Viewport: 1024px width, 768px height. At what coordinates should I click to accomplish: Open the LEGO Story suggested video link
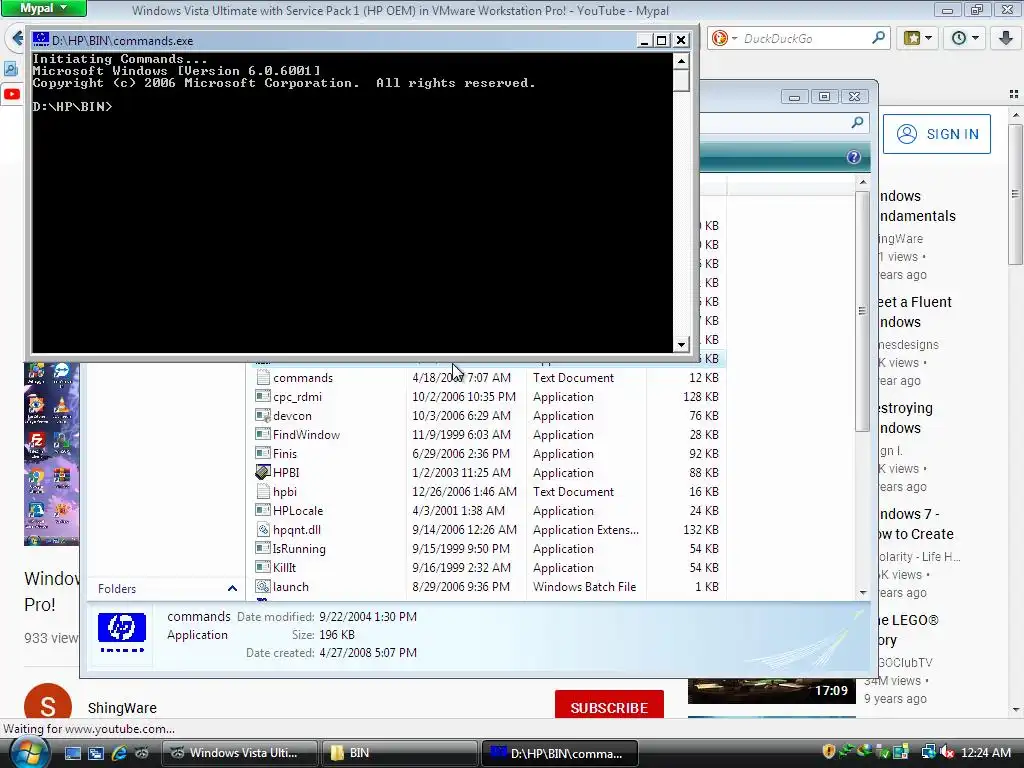[x=908, y=630]
